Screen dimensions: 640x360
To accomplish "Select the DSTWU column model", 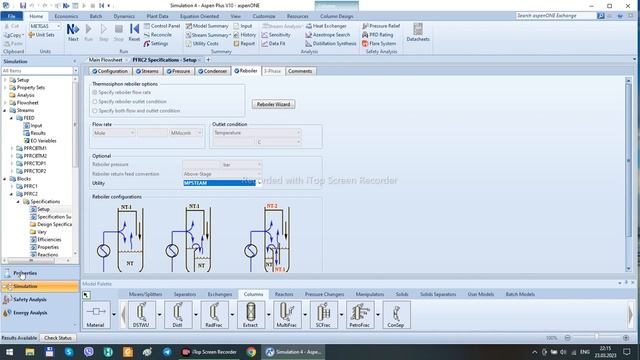I will click(x=141, y=315).
